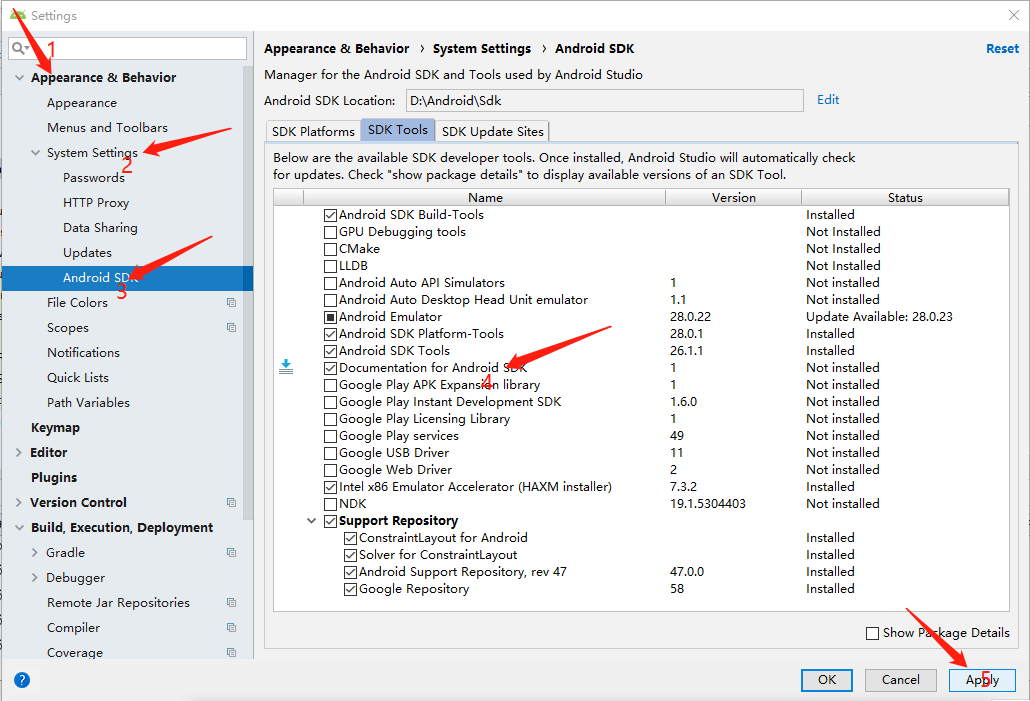
Task: Select Data Sharing settings
Action: pyautogui.click(x=101, y=228)
